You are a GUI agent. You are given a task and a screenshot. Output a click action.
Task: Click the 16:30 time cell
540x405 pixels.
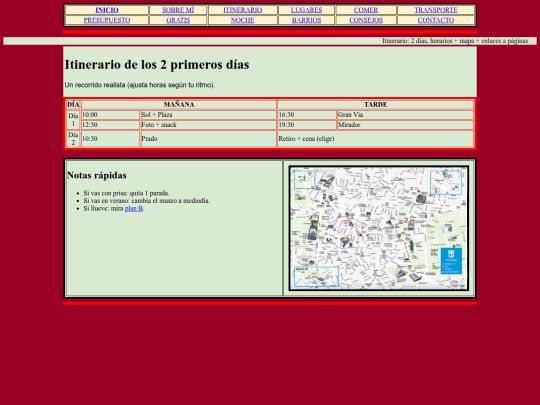[307, 115]
